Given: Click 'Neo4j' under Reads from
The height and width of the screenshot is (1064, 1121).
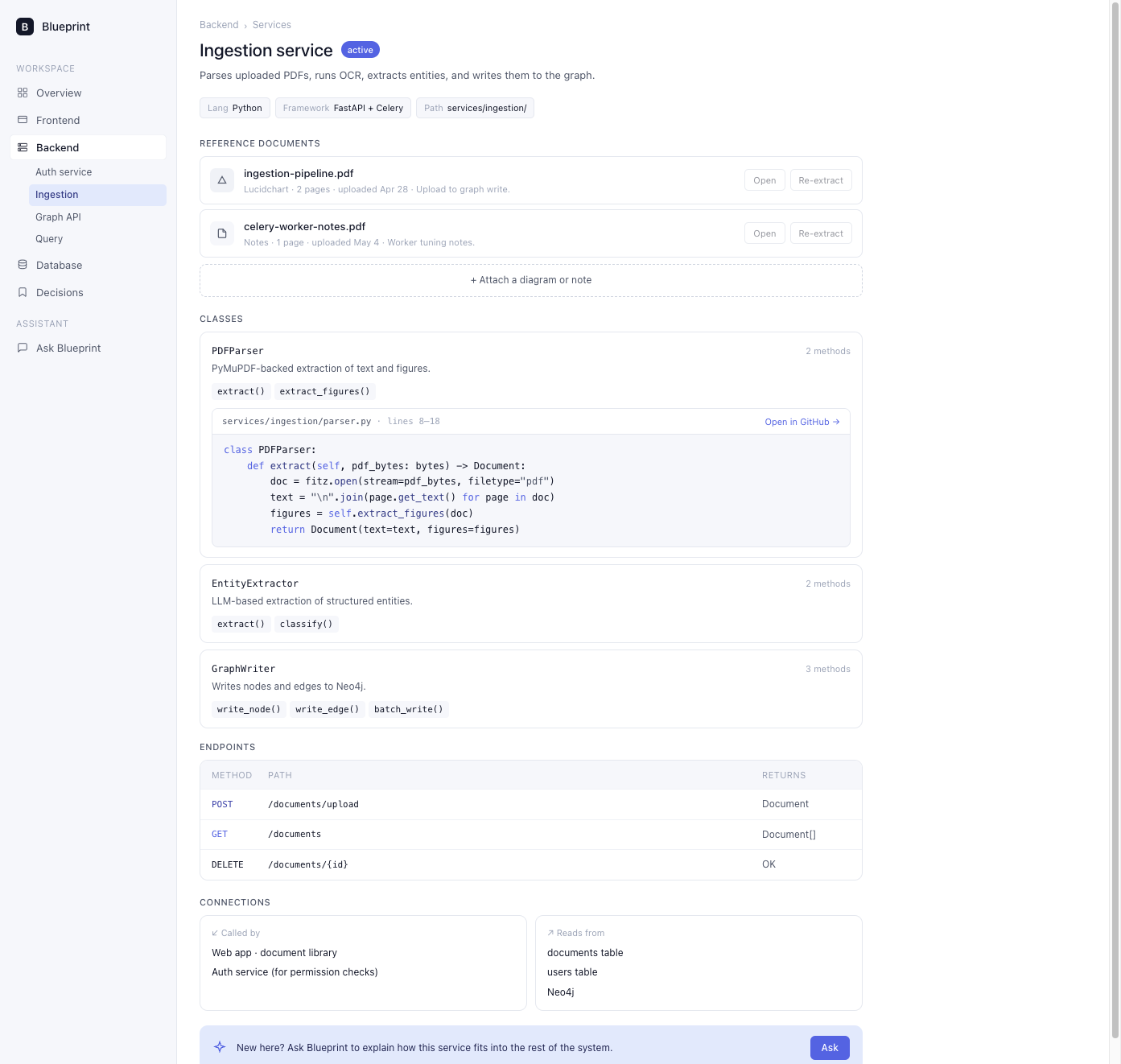Looking at the screenshot, I should tap(561, 992).
